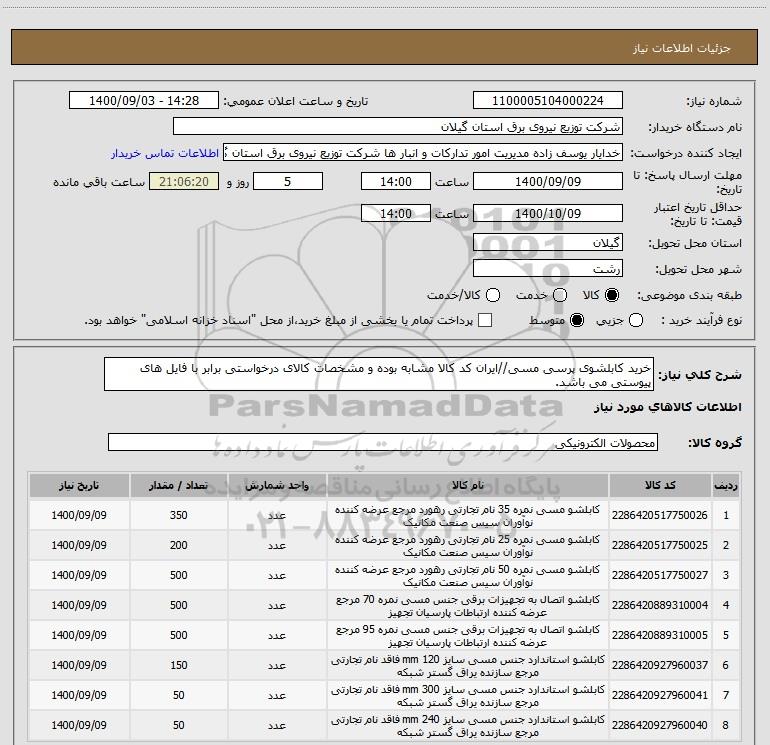Toggle the اسناد خزانه اسلامی payment checkbox
The width and height of the screenshot is (770, 745).
pos(485,320)
